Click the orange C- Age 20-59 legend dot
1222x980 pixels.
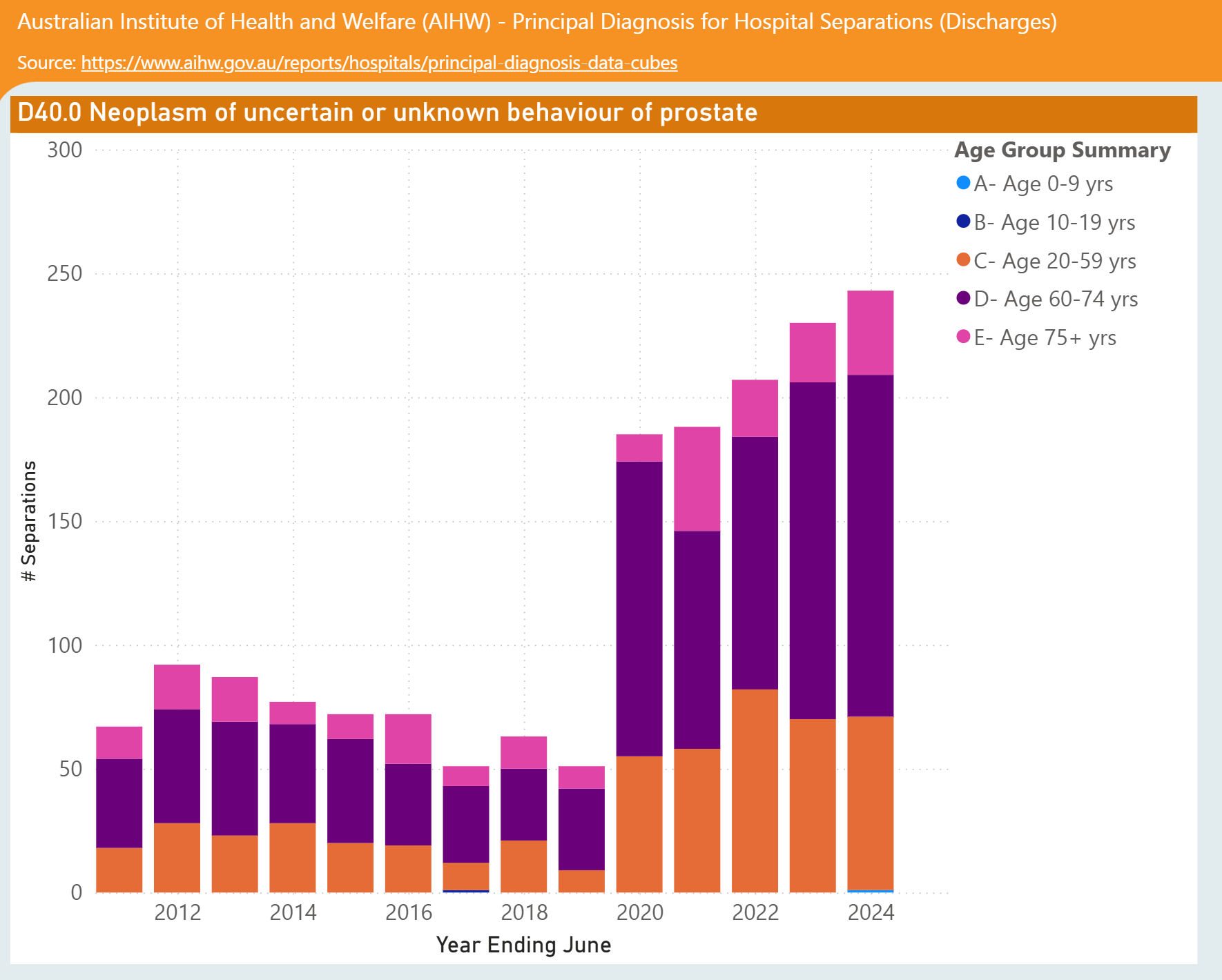pyautogui.click(x=963, y=261)
